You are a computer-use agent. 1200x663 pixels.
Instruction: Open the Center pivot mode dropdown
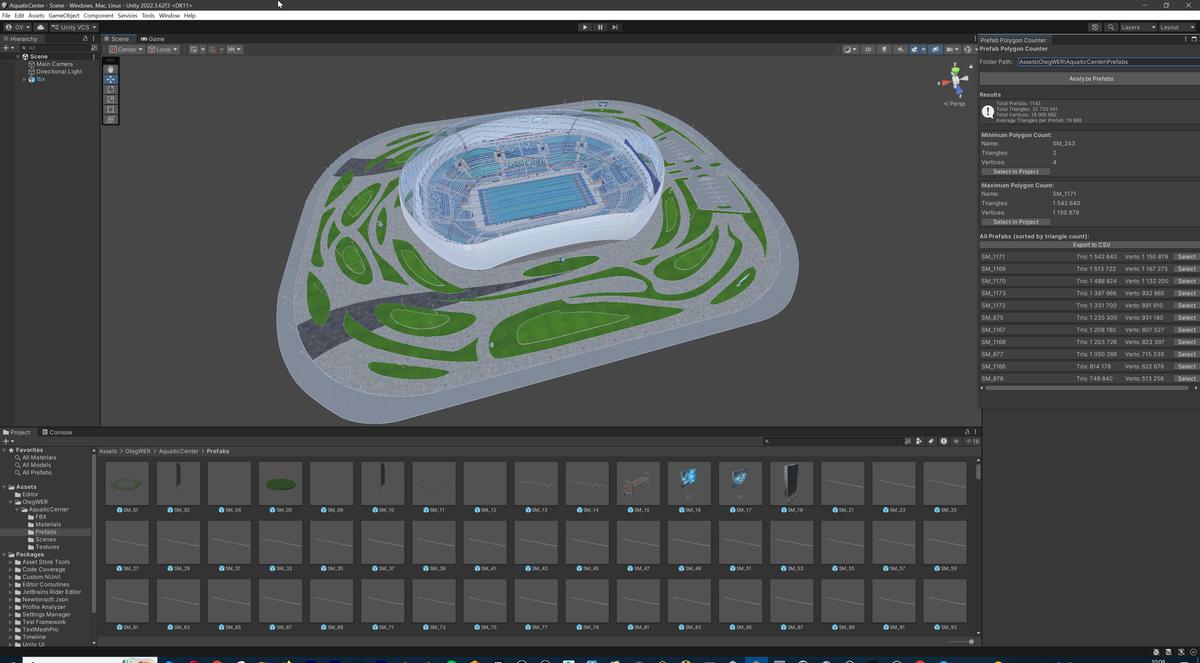(125, 49)
